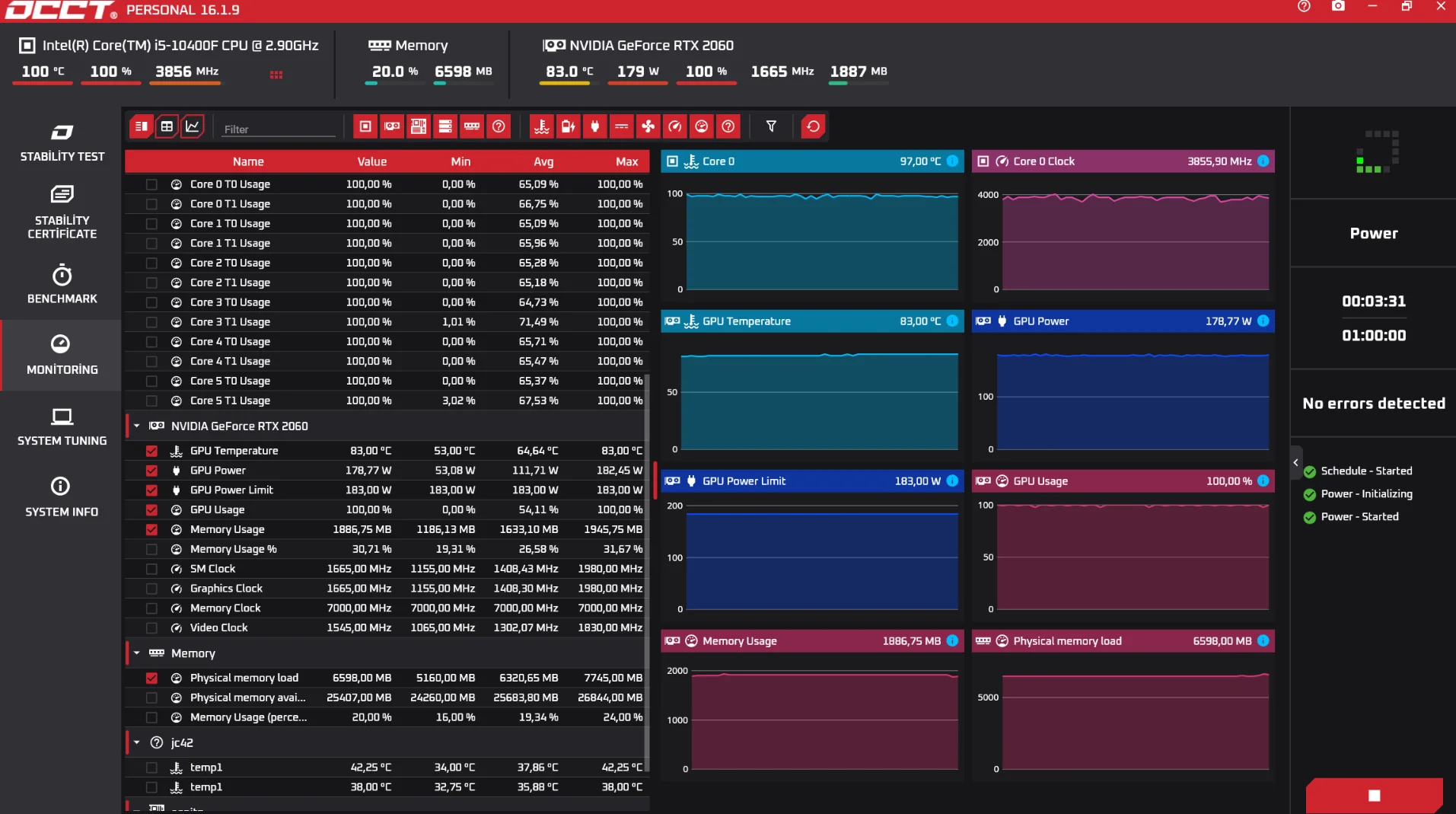This screenshot has width=1456, height=814.
Task: Click the funnel filter icon
Action: tap(771, 126)
